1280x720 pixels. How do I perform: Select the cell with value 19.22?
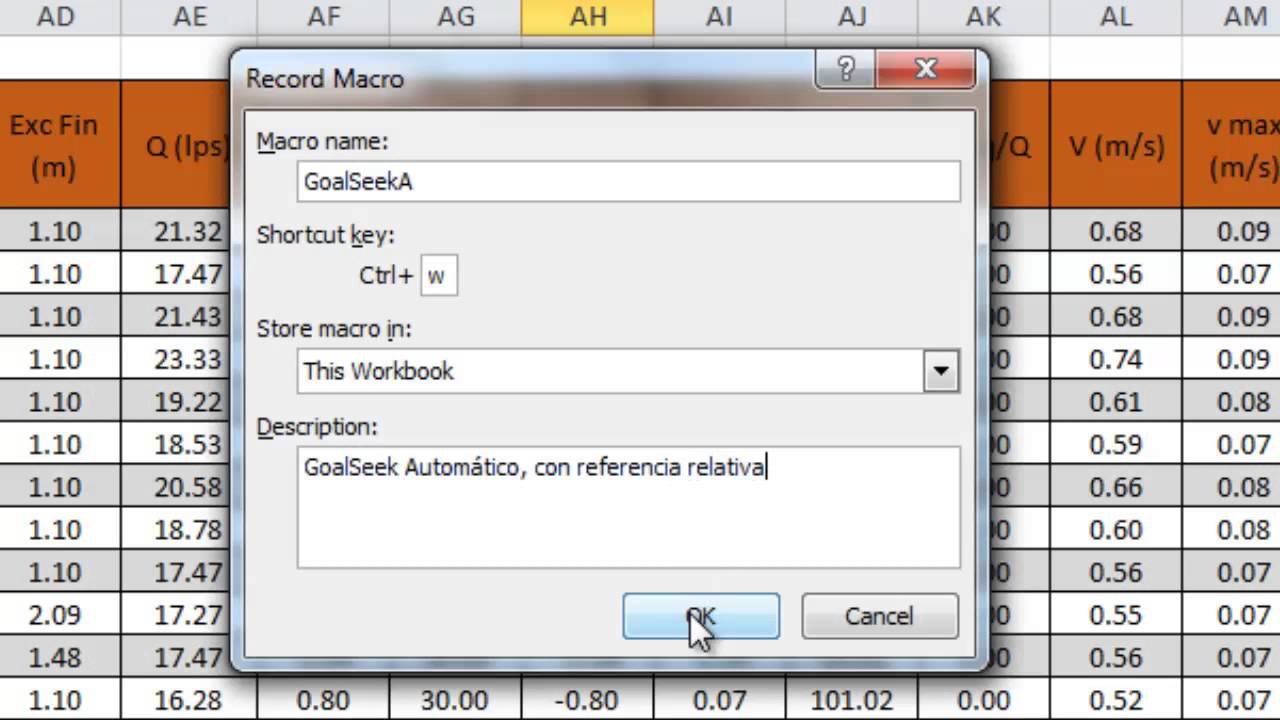click(x=176, y=402)
